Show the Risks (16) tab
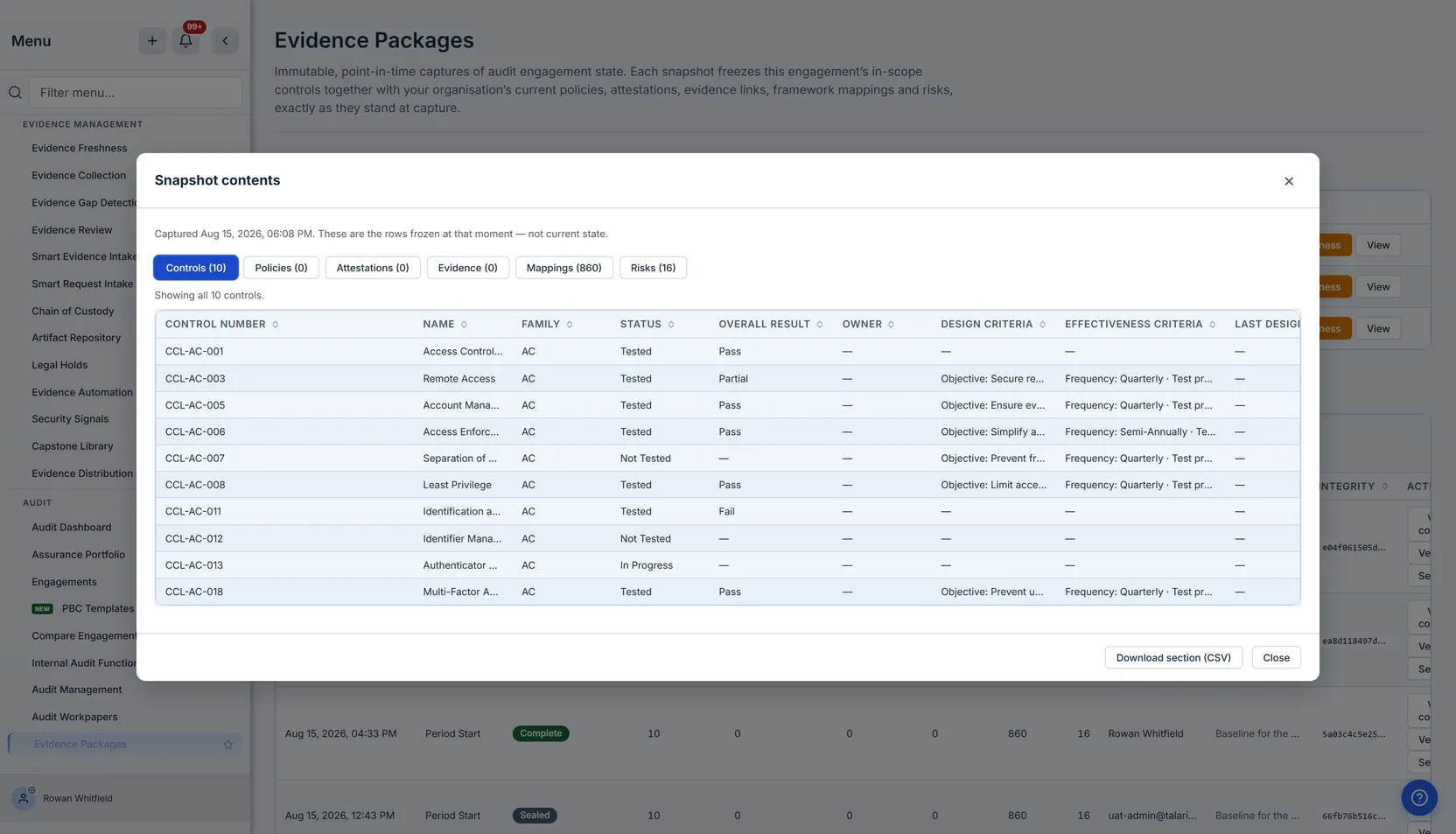This screenshot has width=1456, height=834. pyautogui.click(x=653, y=268)
